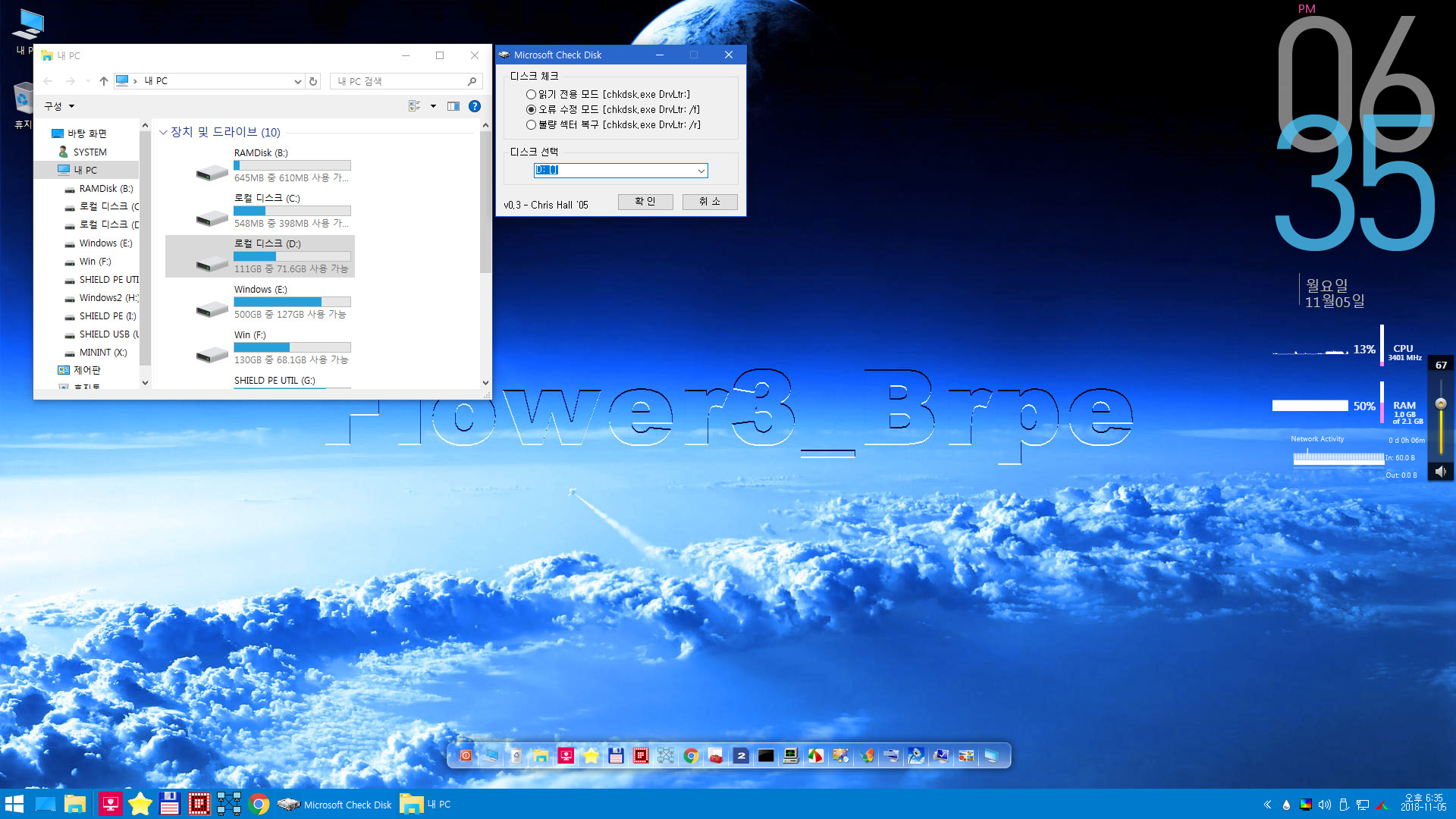Select 제어판 in navigation tree
1456x819 pixels.
86,370
